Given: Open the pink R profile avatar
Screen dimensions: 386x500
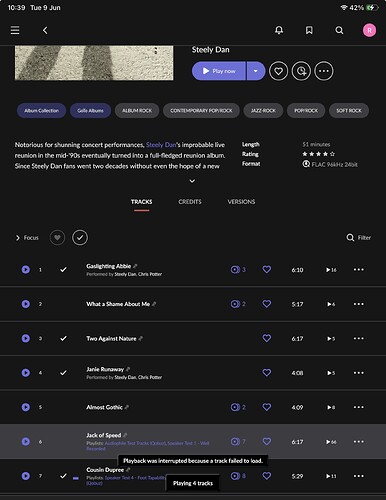Looking at the screenshot, I should [x=369, y=30].
